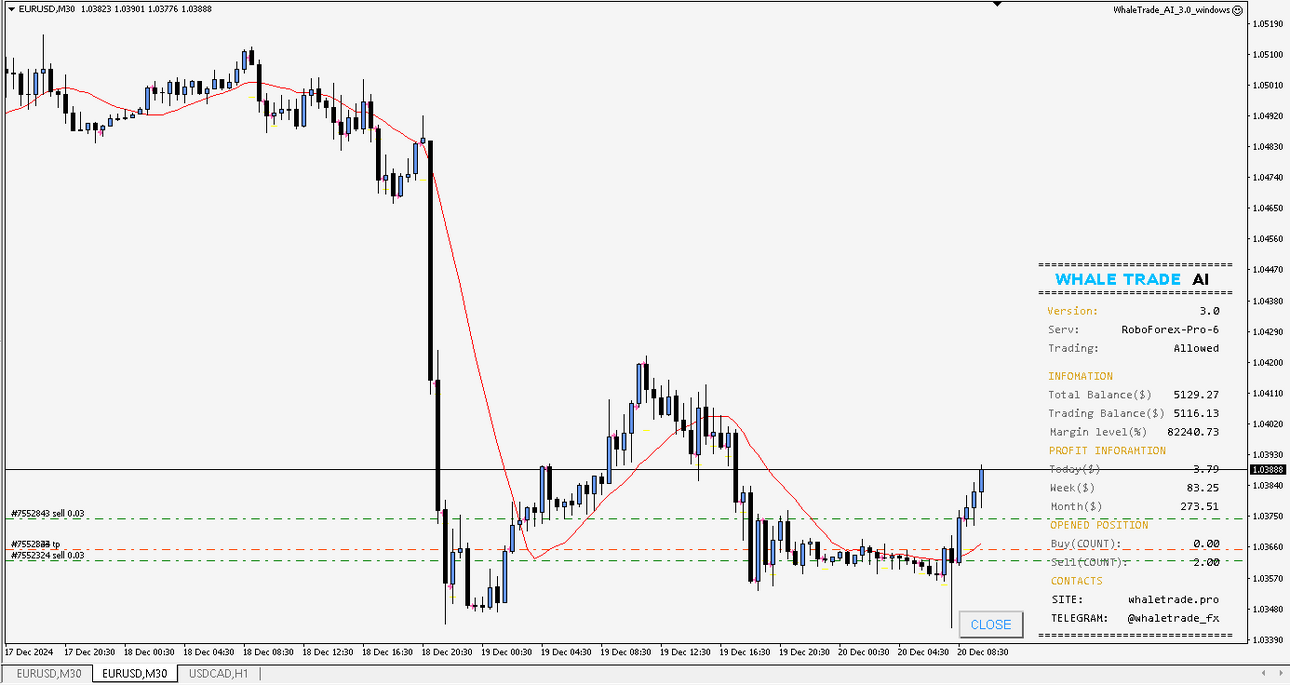Click the Week profit value 83.25
The height and width of the screenshot is (685, 1290).
[x=1203, y=487]
